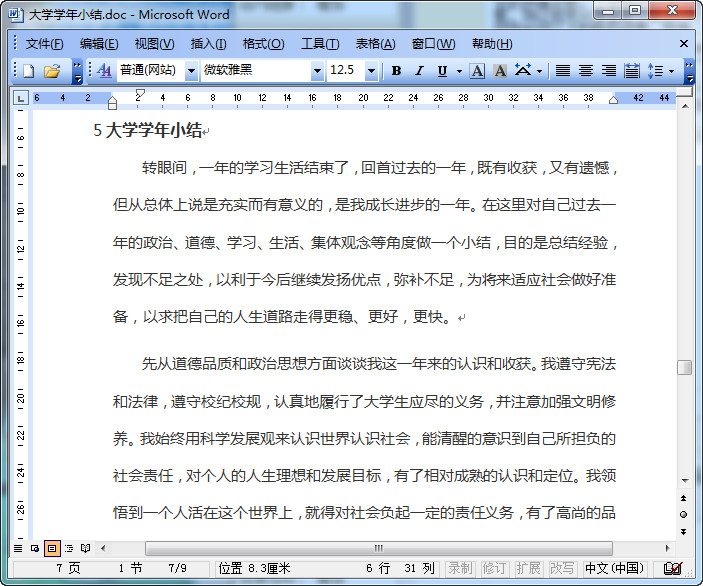Image resolution: width=703 pixels, height=586 pixels.
Task: Apply character shading icon
Action: tap(500, 70)
